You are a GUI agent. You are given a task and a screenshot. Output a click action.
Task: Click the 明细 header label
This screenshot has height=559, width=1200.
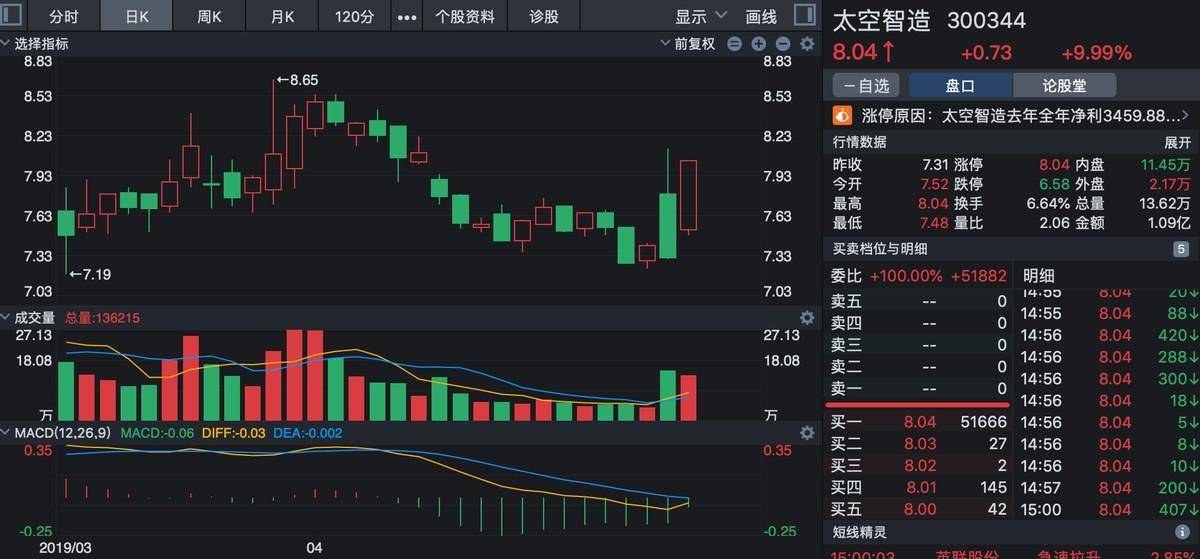click(1038, 276)
